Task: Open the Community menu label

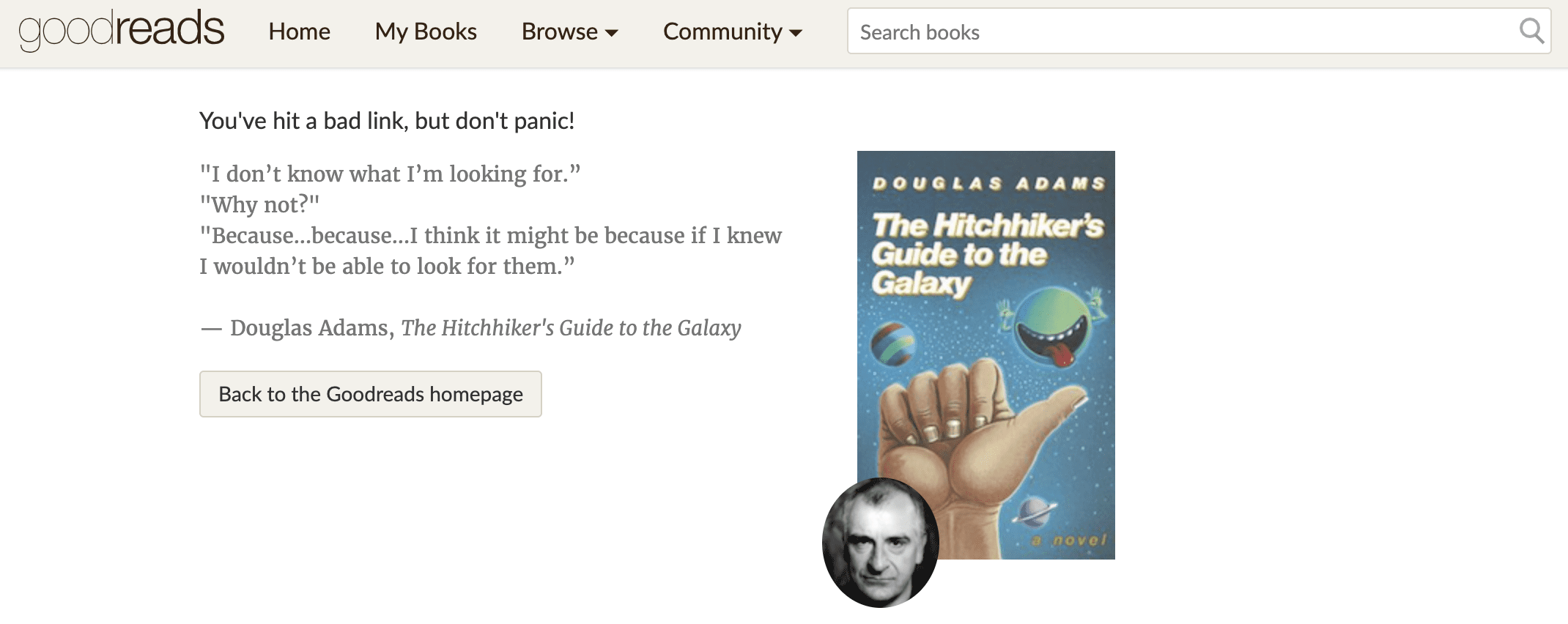Action: (x=722, y=31)
